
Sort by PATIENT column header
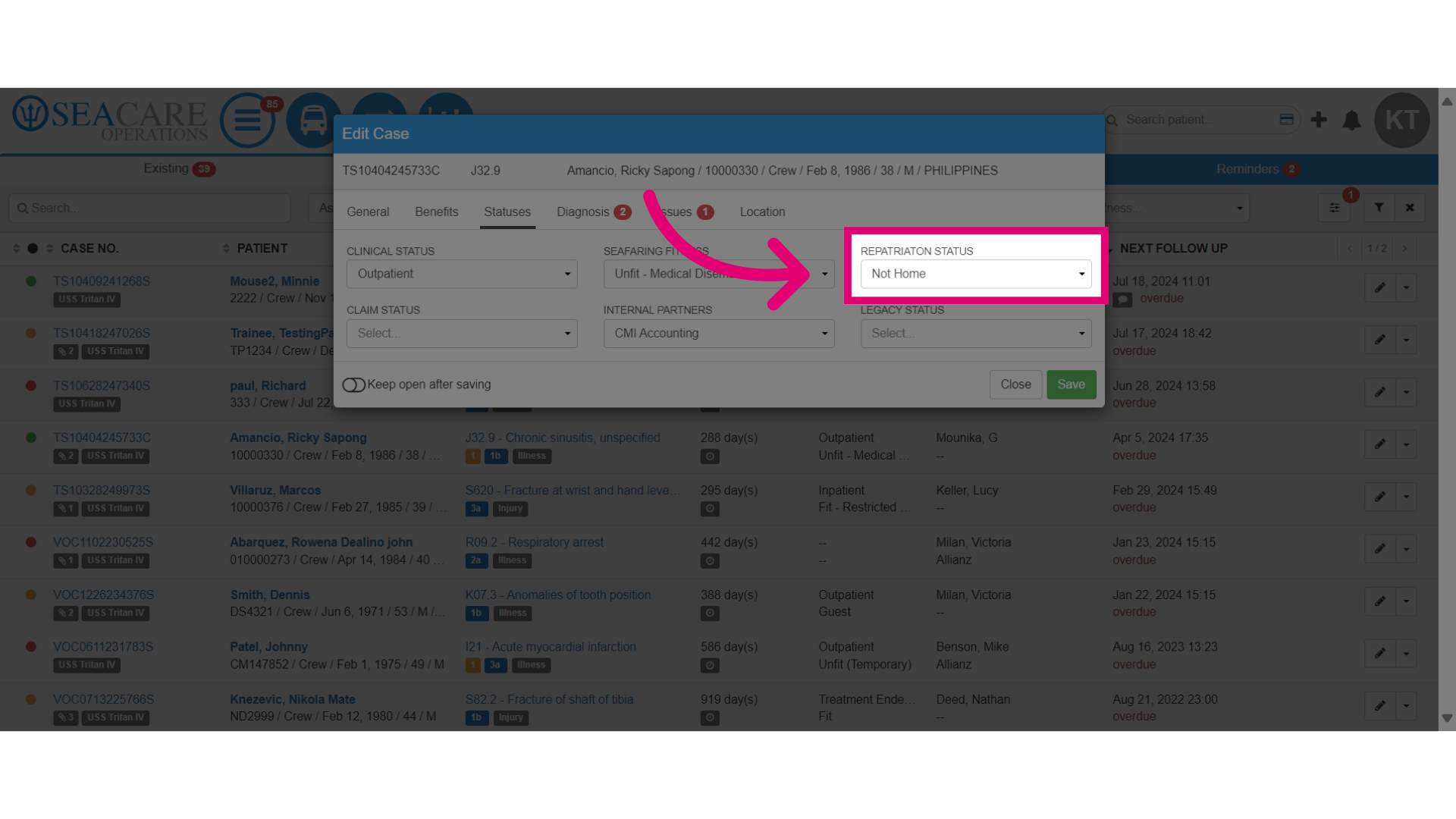coord(262,249)
